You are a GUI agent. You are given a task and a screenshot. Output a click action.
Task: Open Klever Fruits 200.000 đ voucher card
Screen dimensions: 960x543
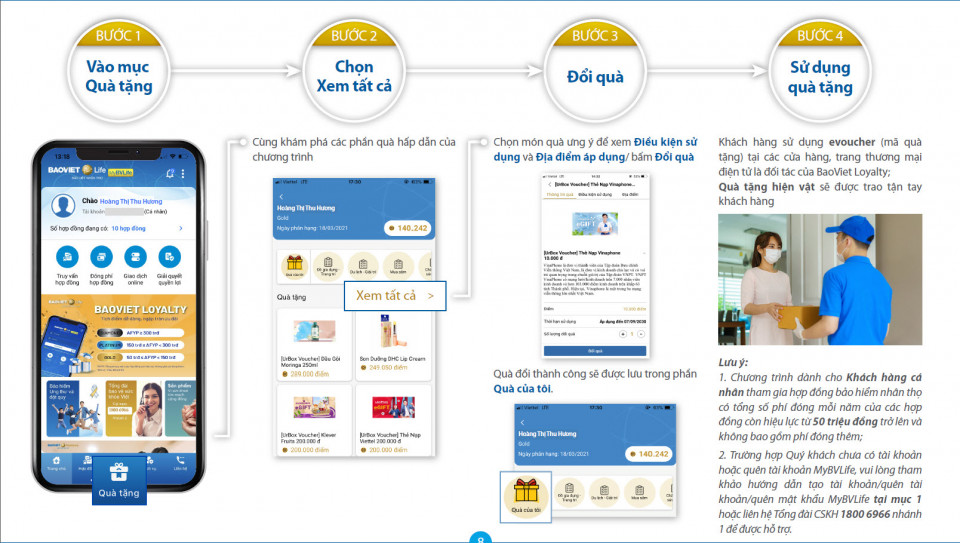coord(313,421)
